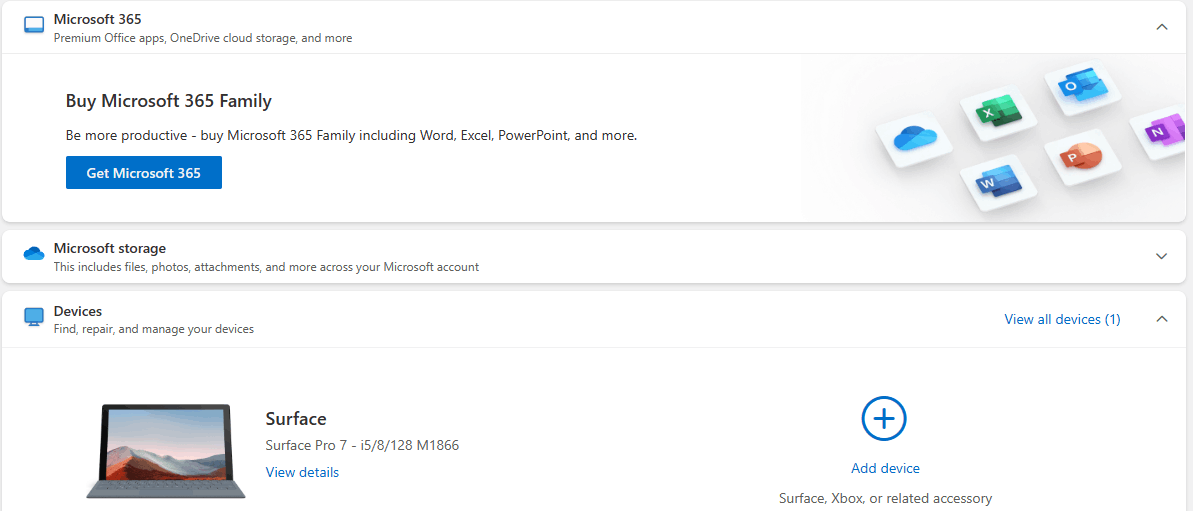Click the PowerPoint app tile

click(1081, 156)
